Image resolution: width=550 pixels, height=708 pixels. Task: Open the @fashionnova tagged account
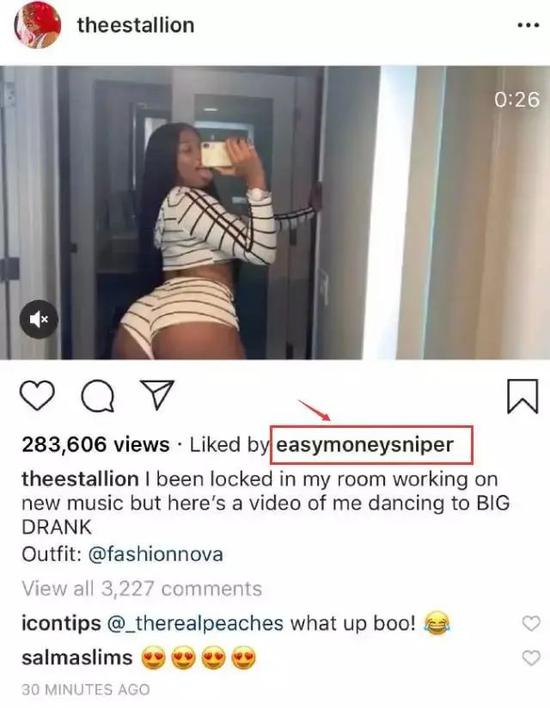pos(155,554)
